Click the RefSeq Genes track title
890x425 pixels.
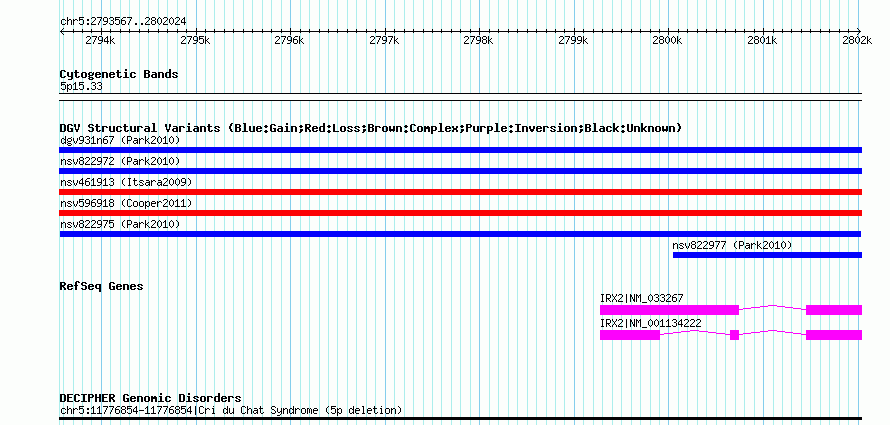pos(101,286)
